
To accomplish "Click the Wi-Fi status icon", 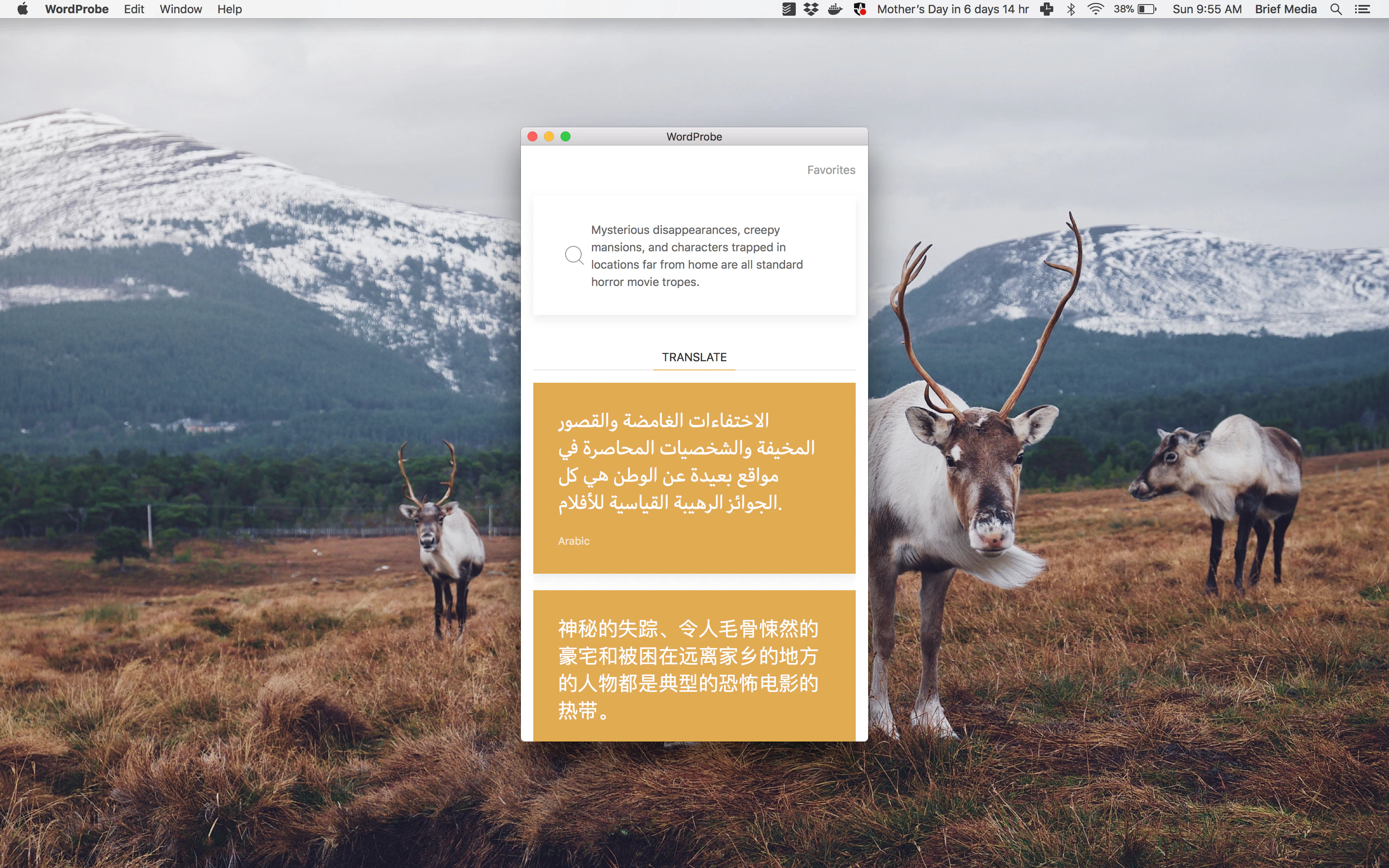I will coord(1096,9).
